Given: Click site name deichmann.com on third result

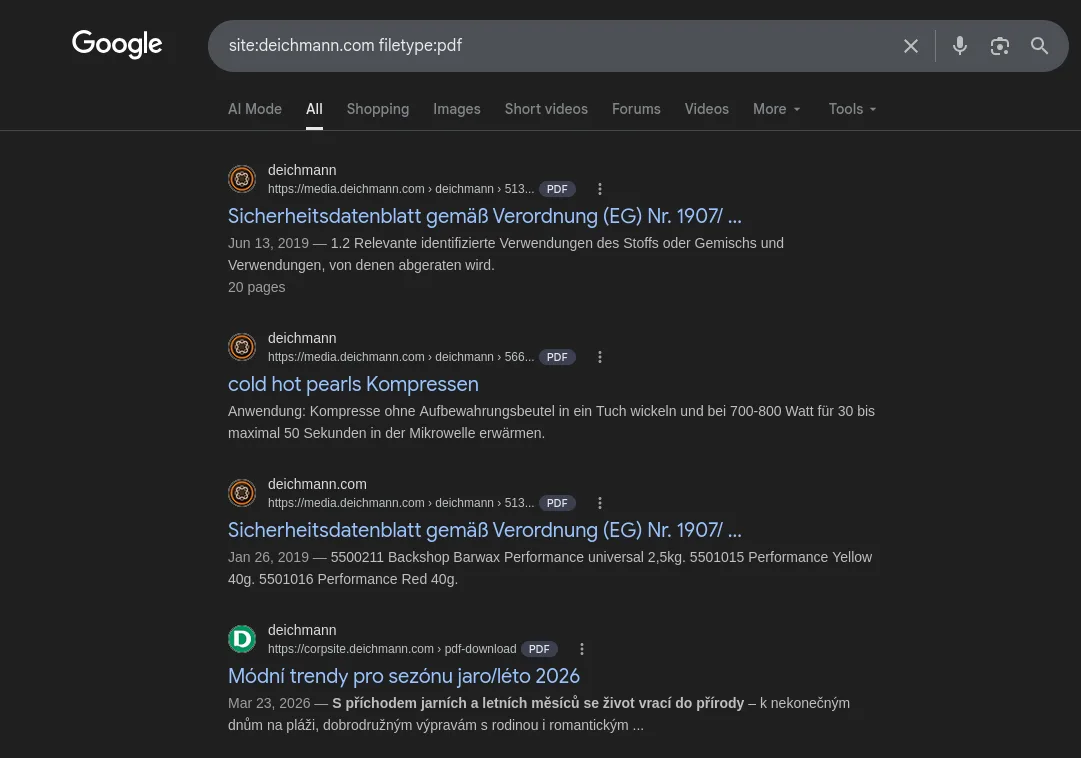Looking at the screenshot, I should pyautogui.click(x=317, y=484).
